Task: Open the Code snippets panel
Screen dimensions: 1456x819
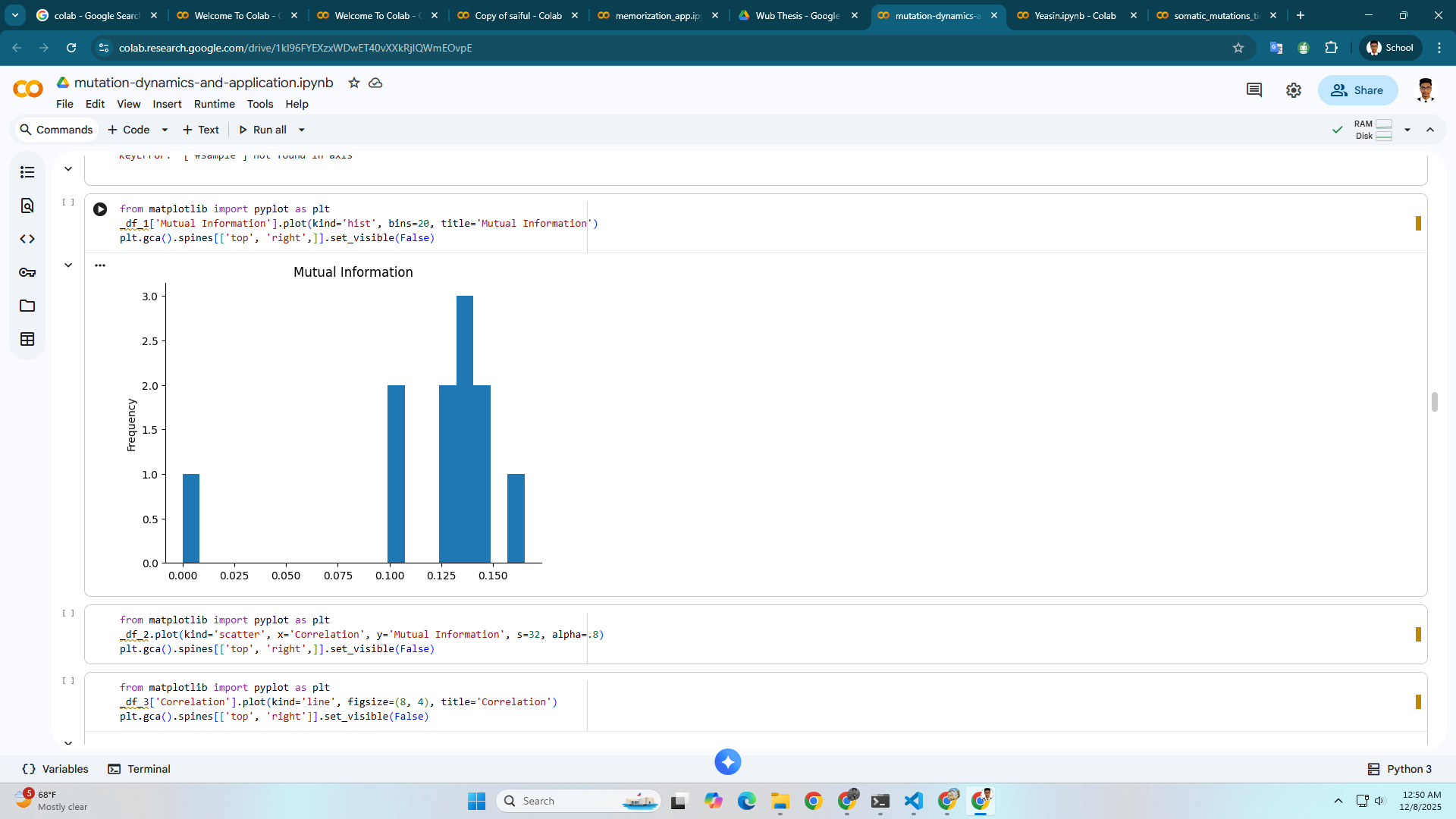Action: pos(27,238)
